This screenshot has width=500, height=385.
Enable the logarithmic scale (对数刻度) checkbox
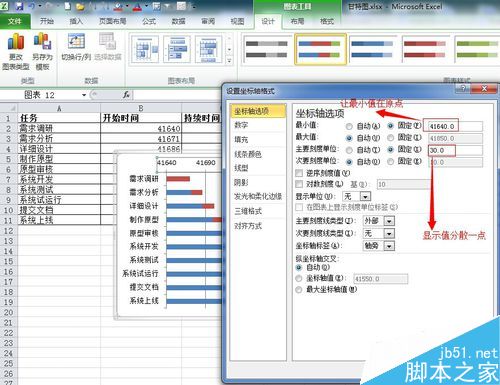click(x=299, y=184)
